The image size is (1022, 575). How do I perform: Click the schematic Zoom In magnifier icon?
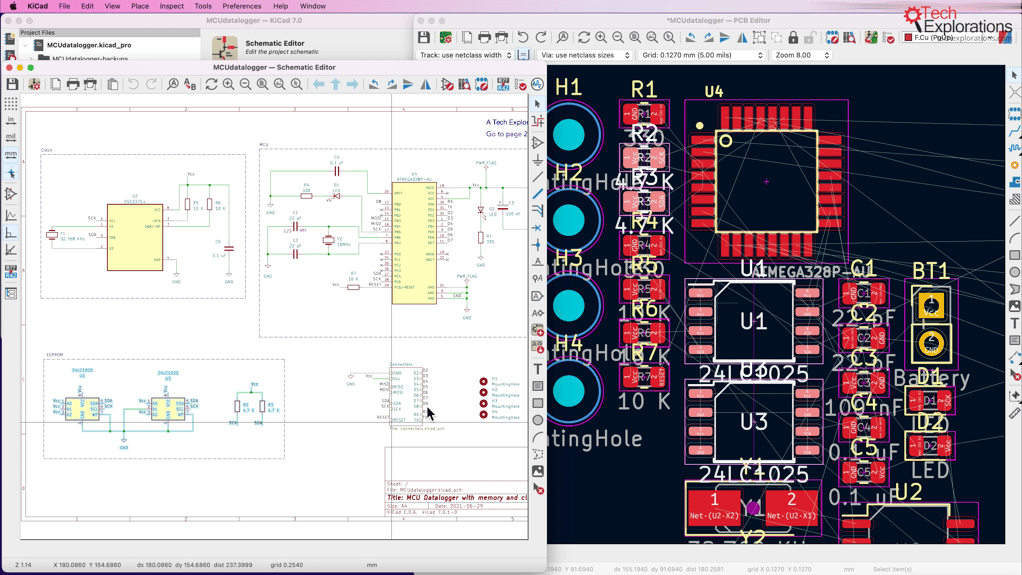[228, 85]
